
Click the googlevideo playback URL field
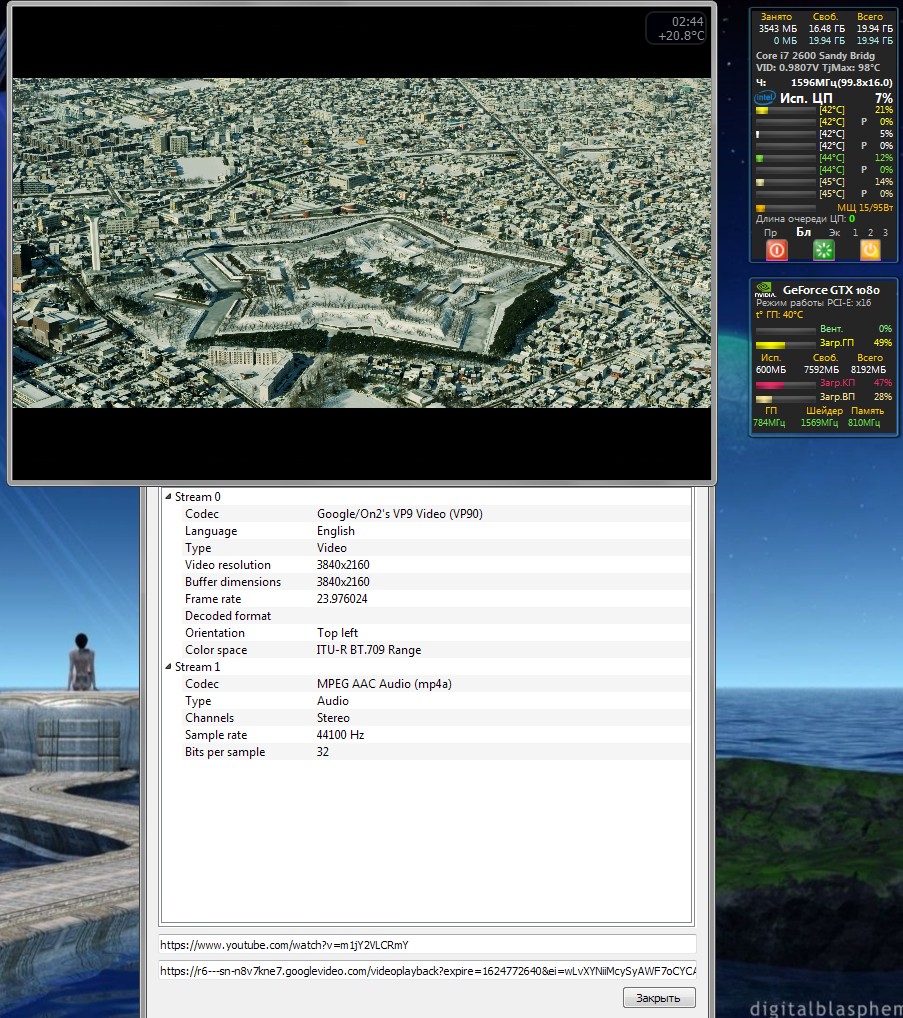coord(427,971)
